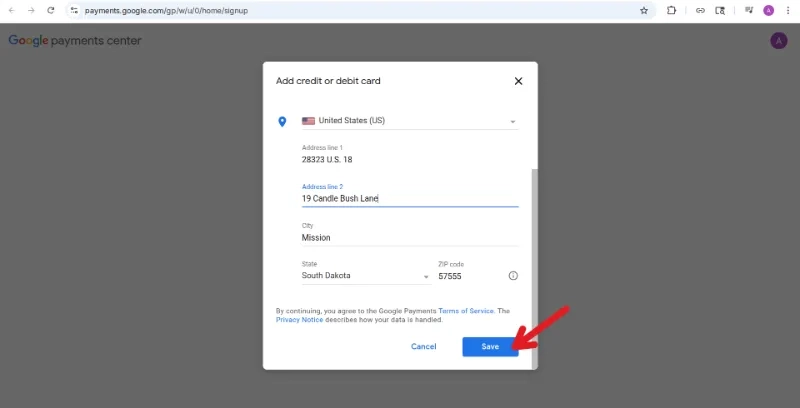The height and width of the screenshot is (408, 800).
Task: Open the browser extensions puzzle icon
Action: (x=671, y=10)
